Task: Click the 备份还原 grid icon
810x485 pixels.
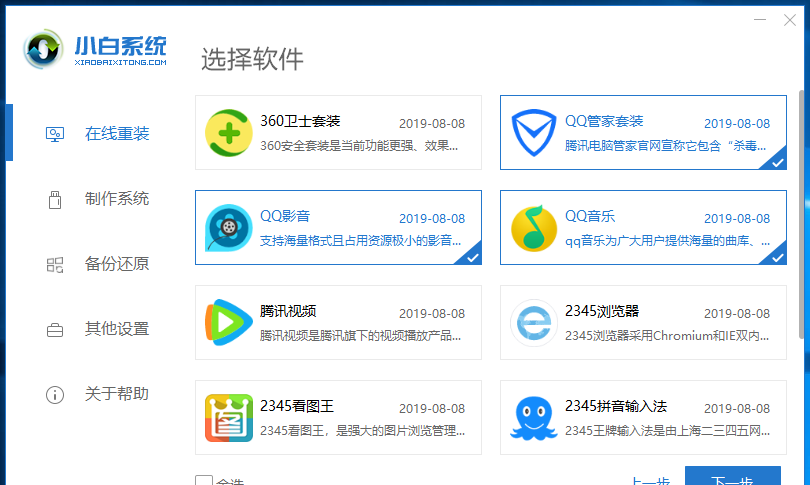Action: click(x=55, y=265)
